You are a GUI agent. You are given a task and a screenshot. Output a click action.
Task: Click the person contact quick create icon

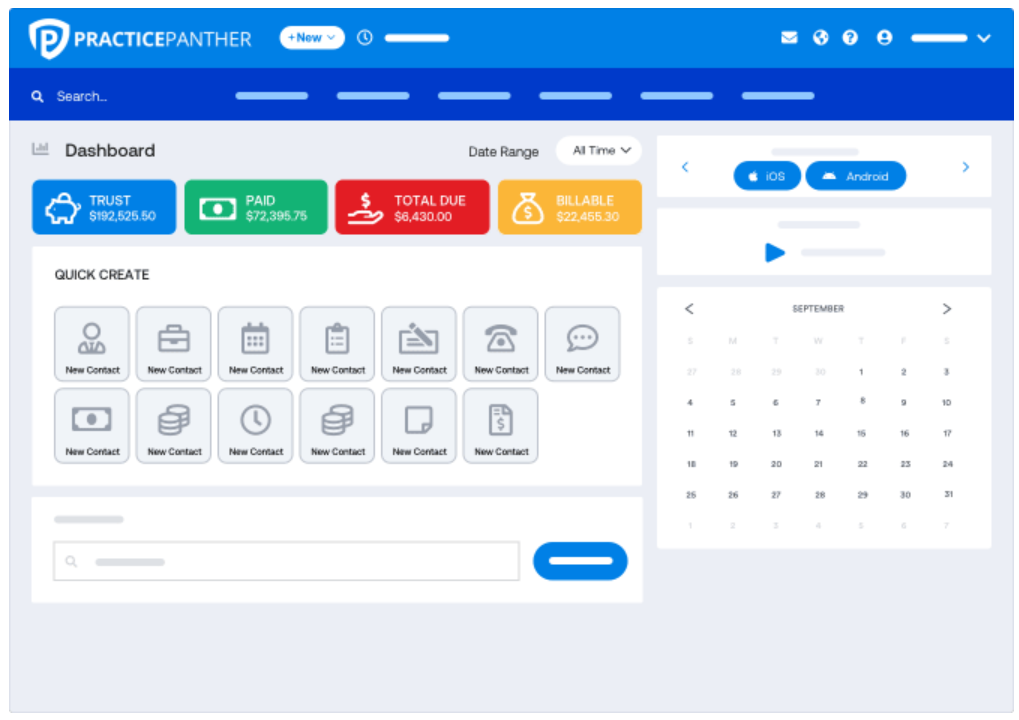coord(92,344)
